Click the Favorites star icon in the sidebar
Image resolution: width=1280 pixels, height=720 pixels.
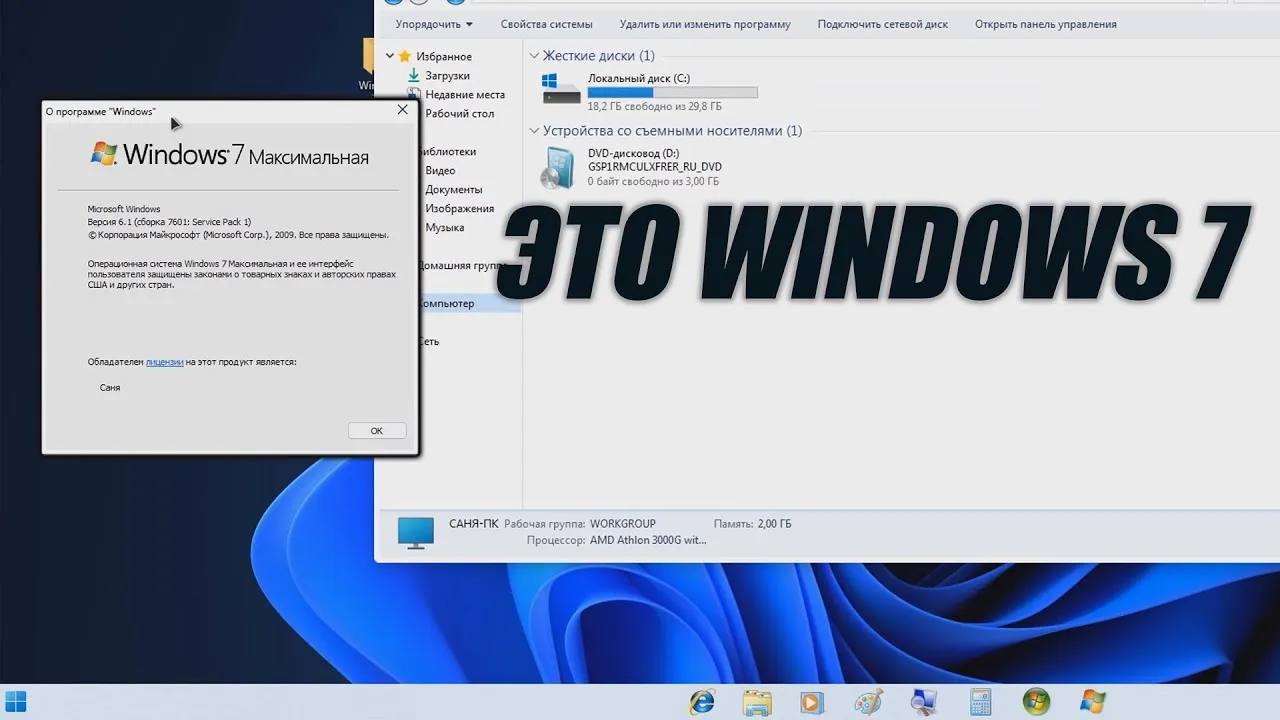click(405, 56)
